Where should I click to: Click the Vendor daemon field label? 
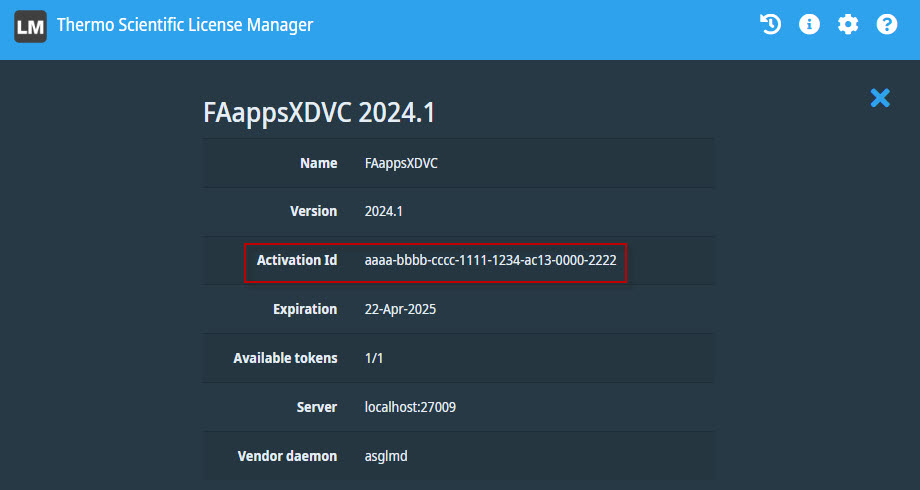[288, 456]
